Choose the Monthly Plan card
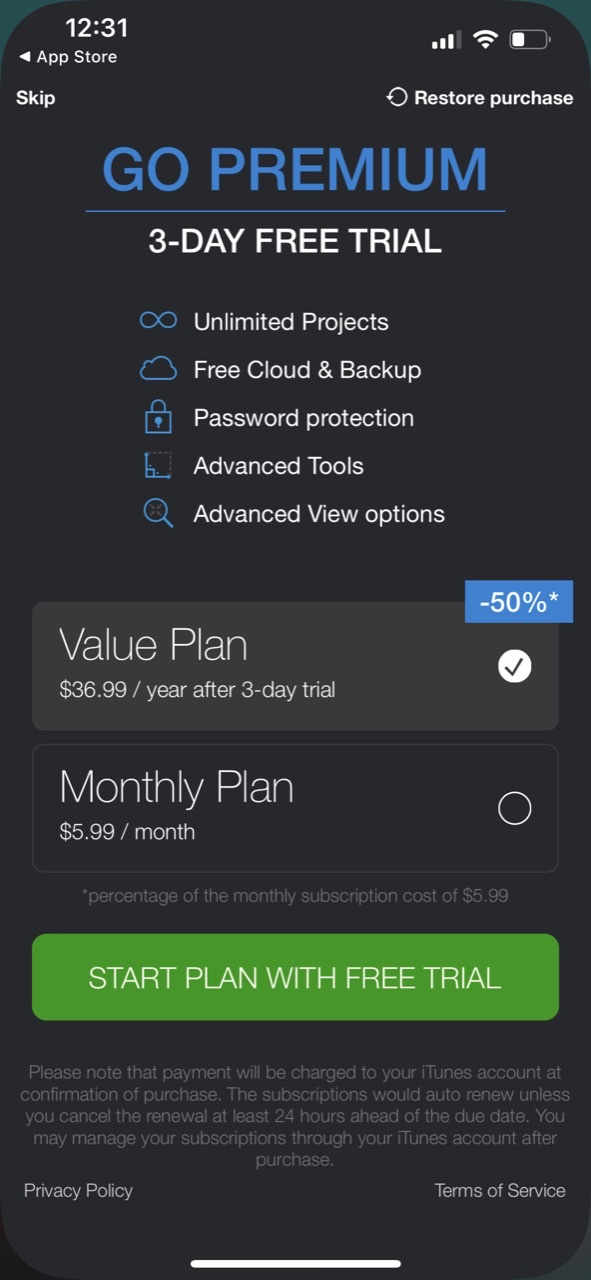The width and height of the screenshot is (591, 1280). click(x=295, y=808)
